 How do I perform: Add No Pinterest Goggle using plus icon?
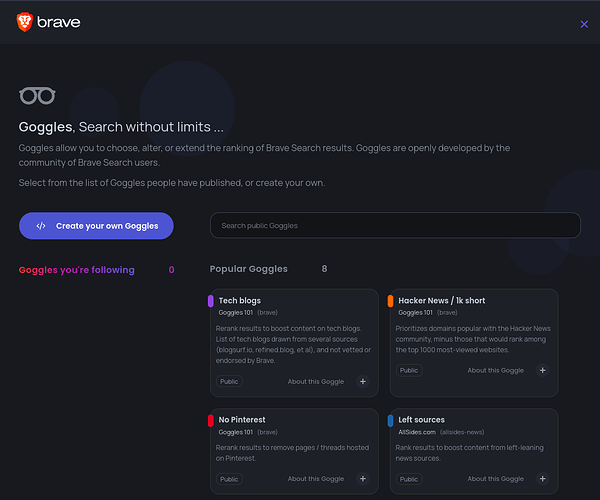tap(363, 479)
